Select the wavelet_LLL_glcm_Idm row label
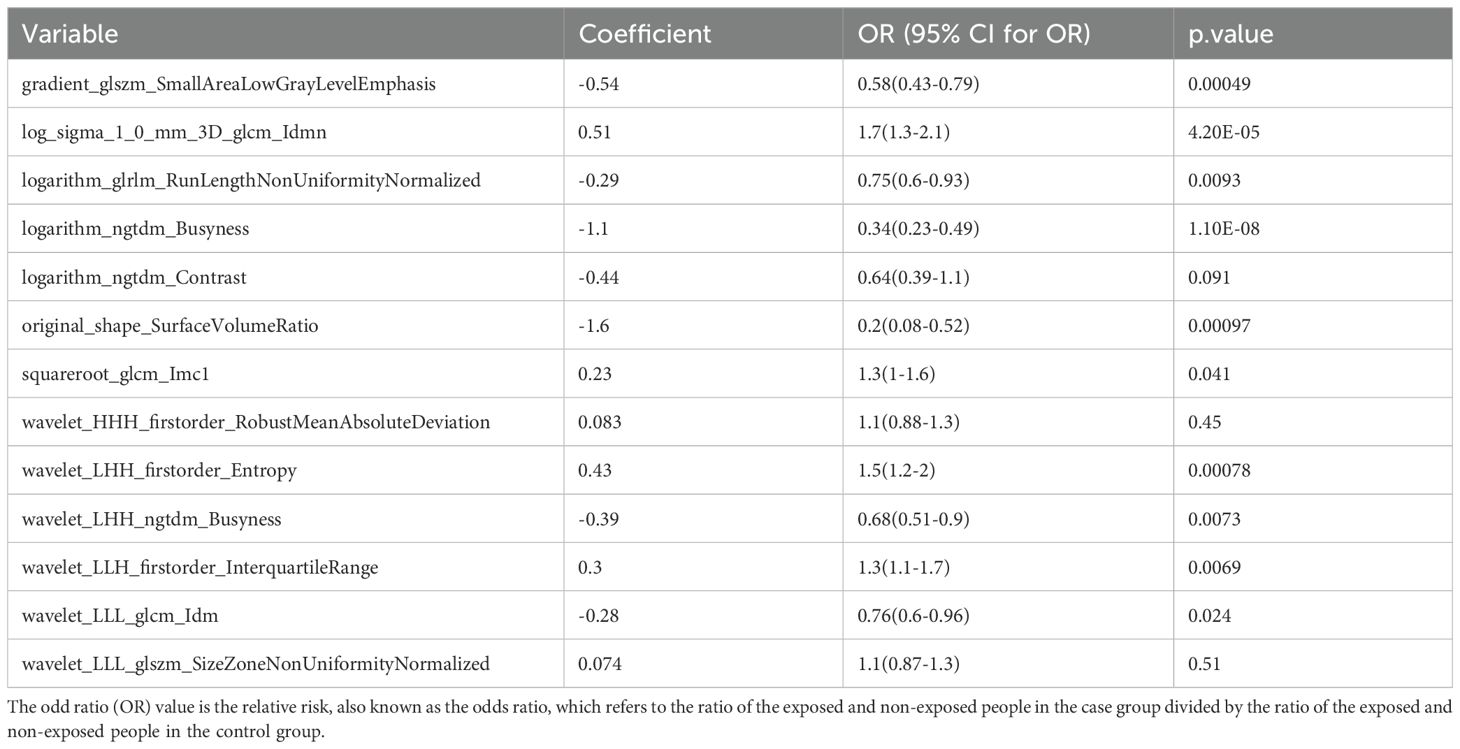 click(x=120, y=616)
